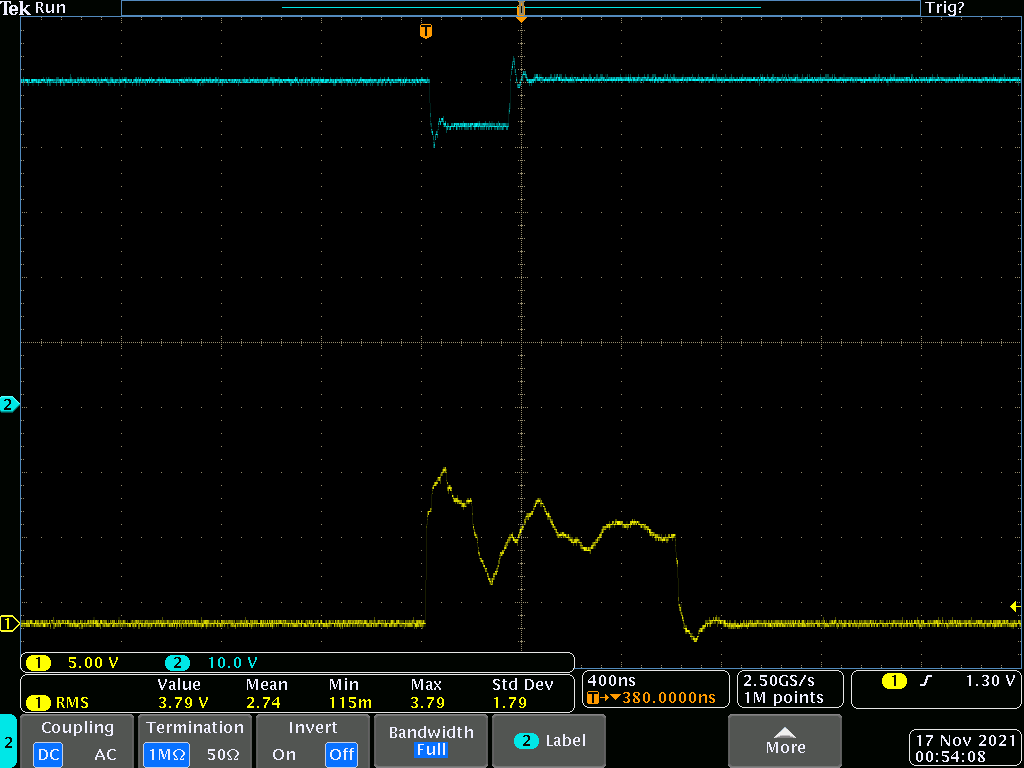Select the channel 1 ground reference marker
Viewport: 1024px width, 768px height.
pyautogui.click(x=10, y=624)
